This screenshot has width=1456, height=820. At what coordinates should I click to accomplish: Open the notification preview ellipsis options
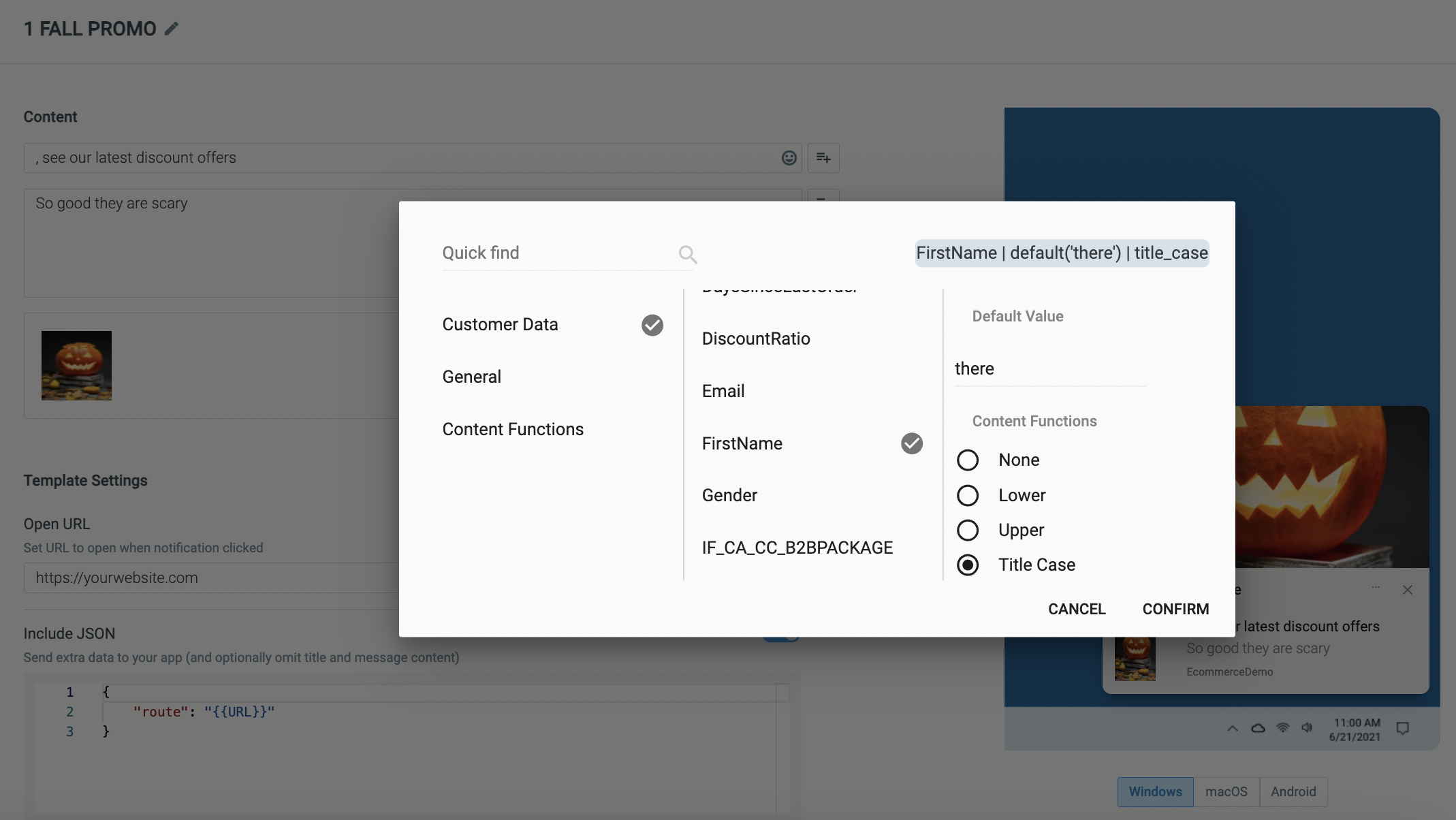(x=1376, y=587)
